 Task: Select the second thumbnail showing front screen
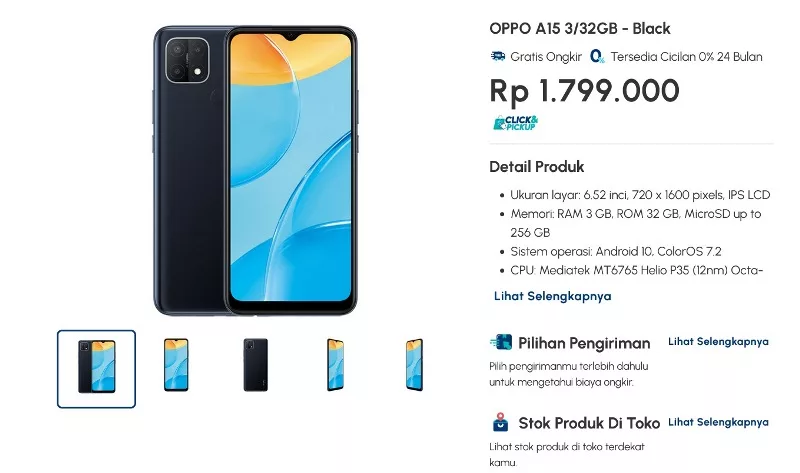point(176,365)
